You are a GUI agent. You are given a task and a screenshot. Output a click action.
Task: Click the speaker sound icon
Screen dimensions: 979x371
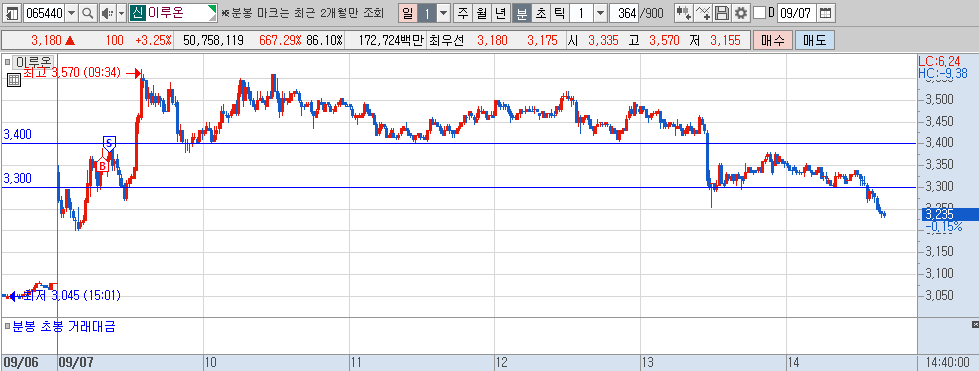(107, 12)
